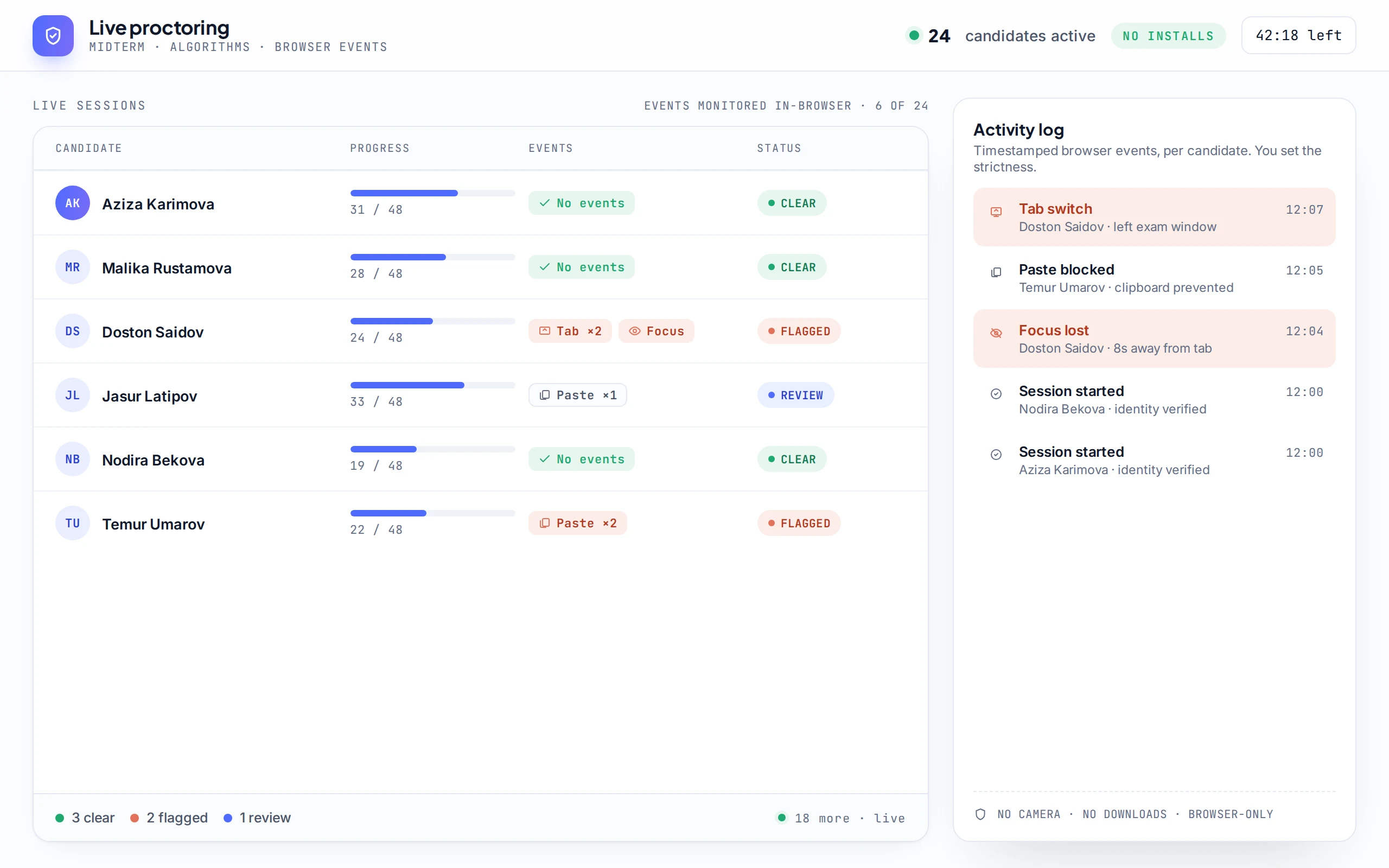Click Malika Rustamova's progress bar
1389x868 pixels.
coord(433,257)
